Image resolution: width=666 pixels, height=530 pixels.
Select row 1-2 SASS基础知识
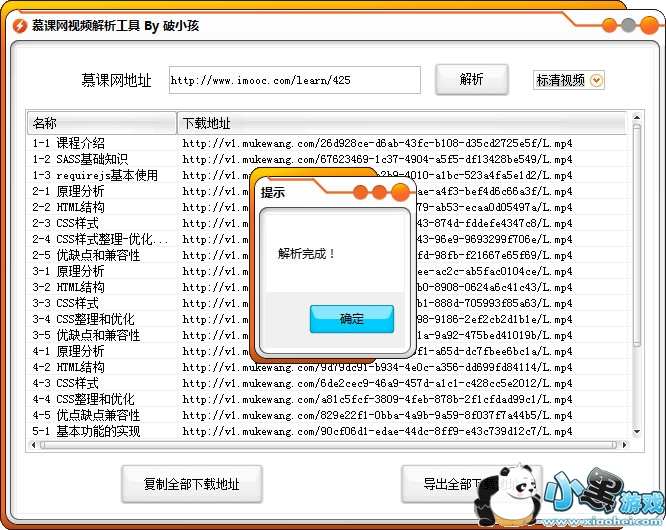327,159
